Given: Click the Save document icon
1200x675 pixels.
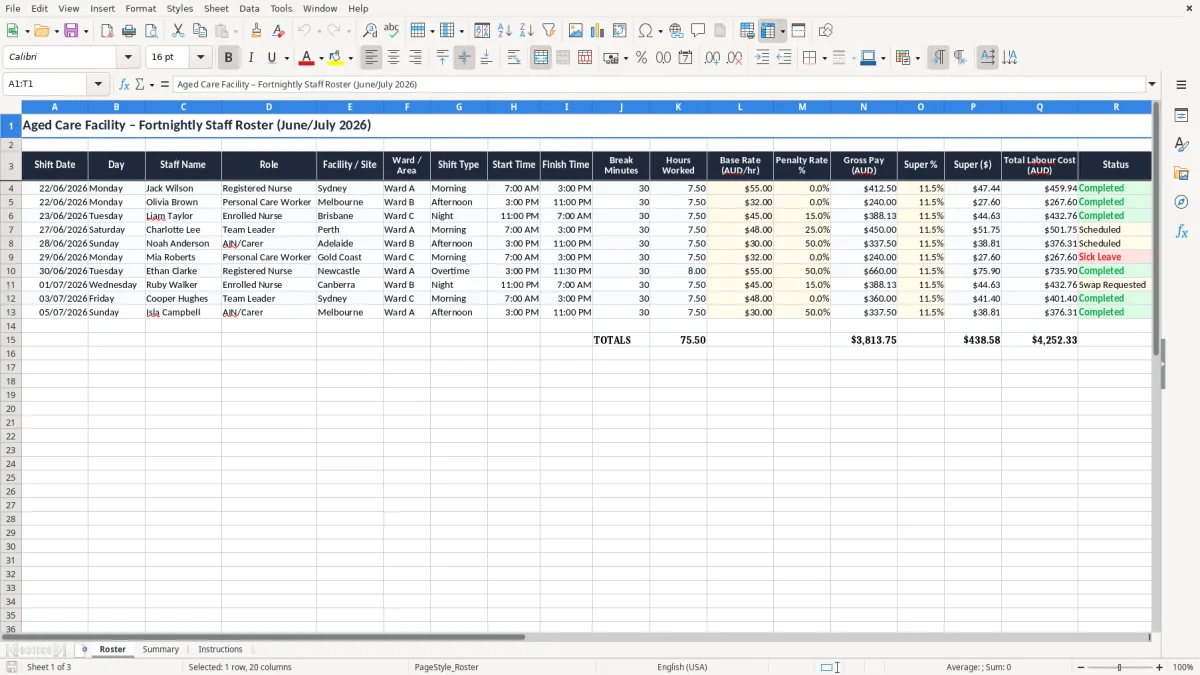Looking at the screenshot, I should click(71, 30).
